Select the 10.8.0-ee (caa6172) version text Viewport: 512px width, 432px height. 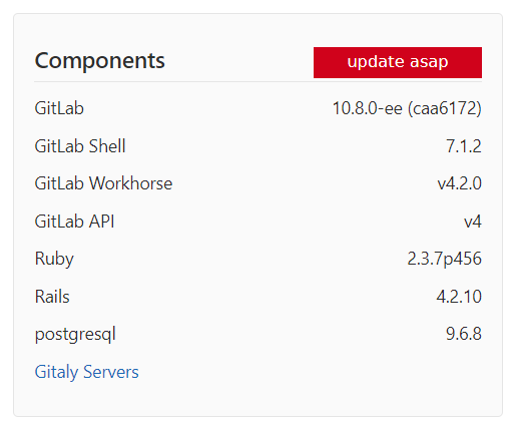tap(407, 108)
